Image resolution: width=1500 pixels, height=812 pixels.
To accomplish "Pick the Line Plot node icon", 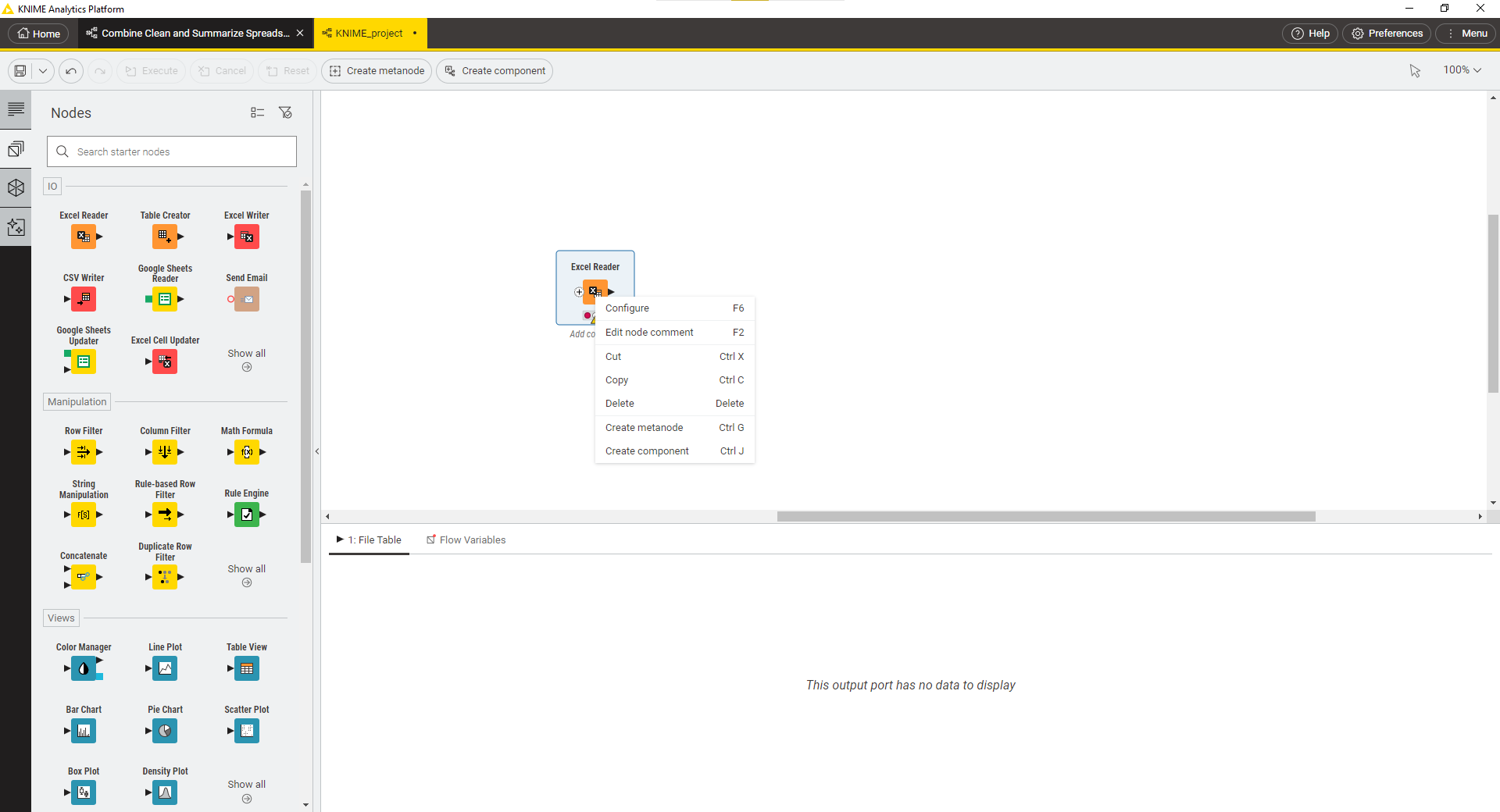I will coord(165,668).
